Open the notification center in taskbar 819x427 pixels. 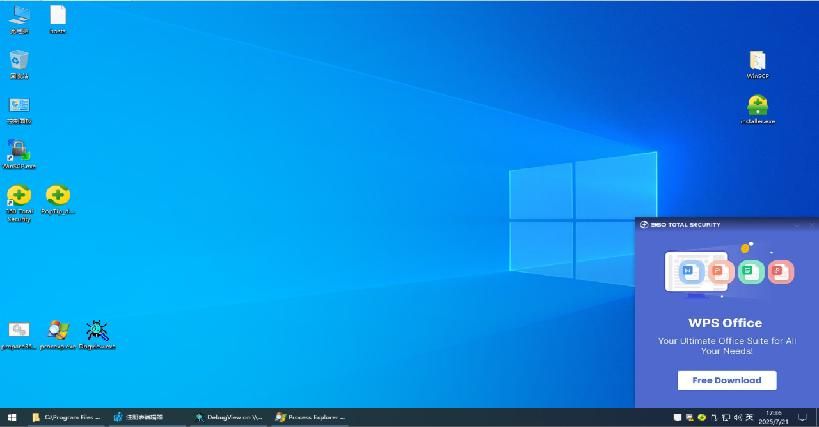802,417
